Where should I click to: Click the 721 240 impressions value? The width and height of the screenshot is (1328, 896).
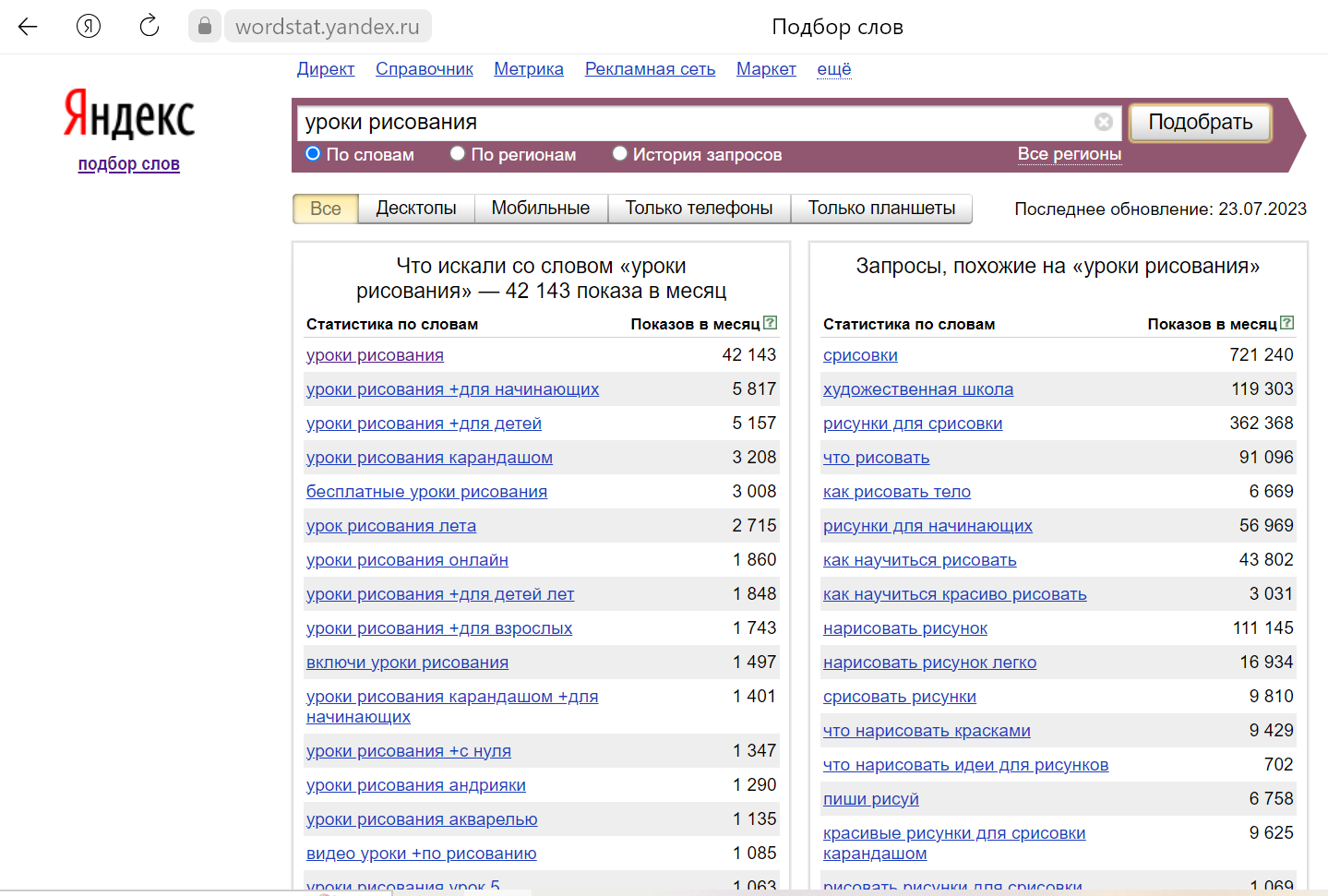tap(1262, 355)
